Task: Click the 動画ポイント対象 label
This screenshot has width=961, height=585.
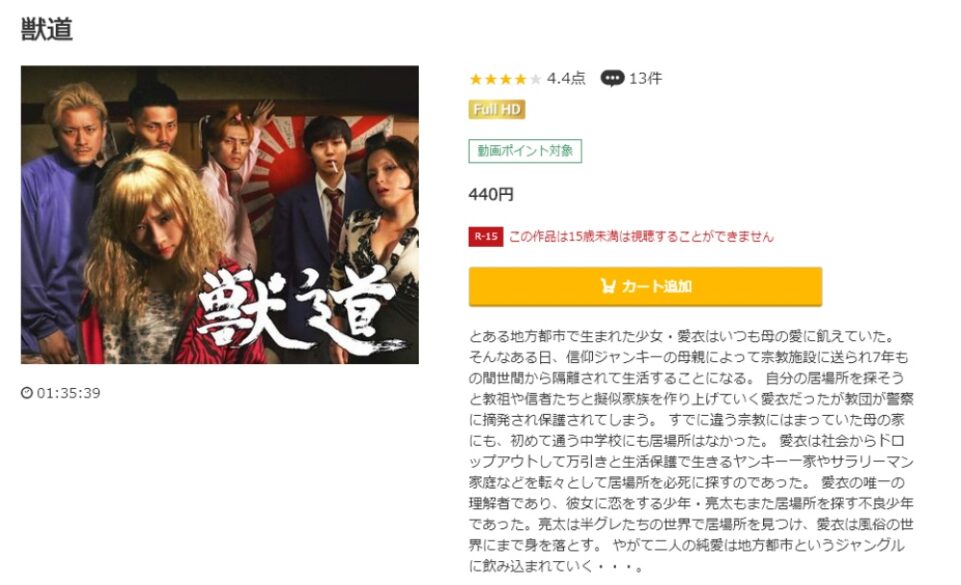Action: (x=525, y=151)
